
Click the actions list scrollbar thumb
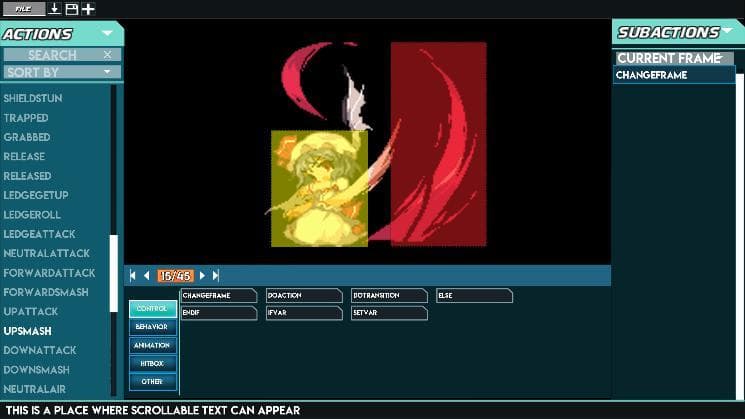(x=114, y=273)
